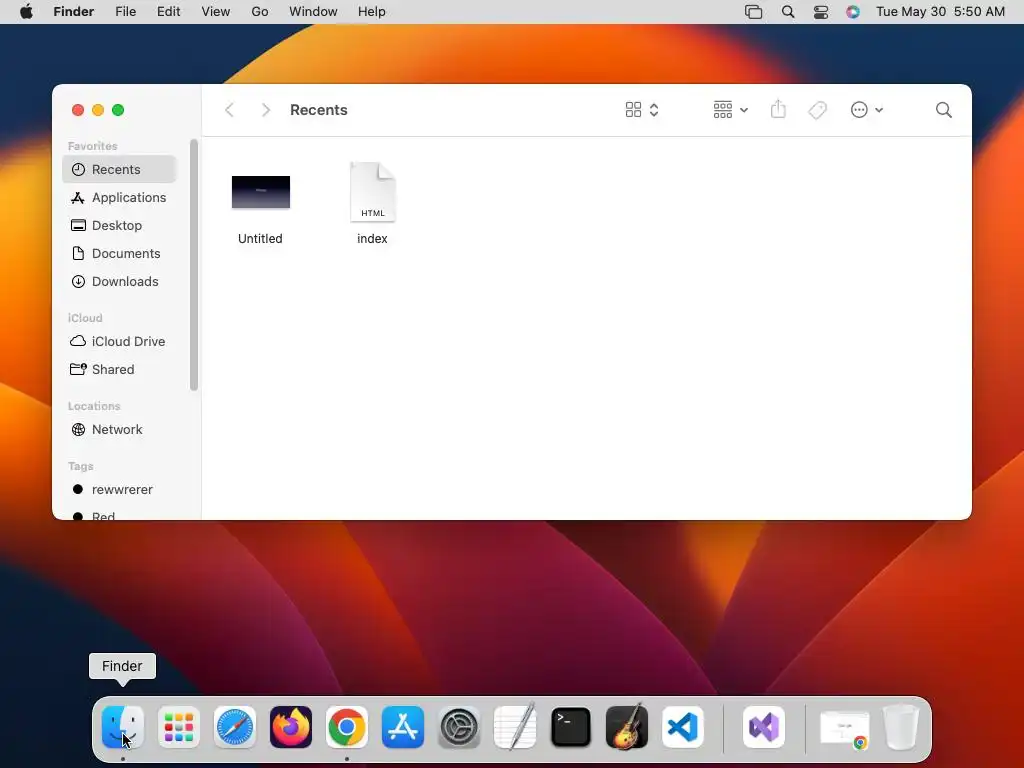
Task: Open the Share toolbar button
Action: tap(778, 109)
